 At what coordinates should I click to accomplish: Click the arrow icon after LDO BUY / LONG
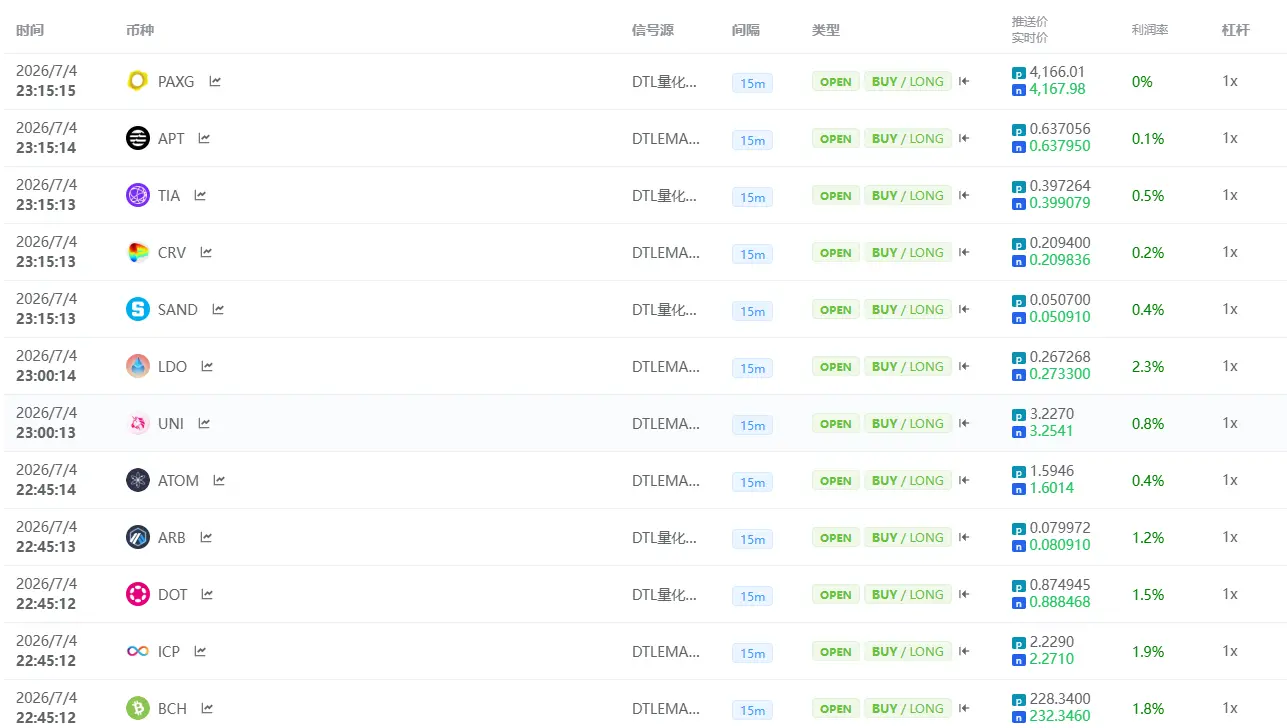[x=964, y=366]
